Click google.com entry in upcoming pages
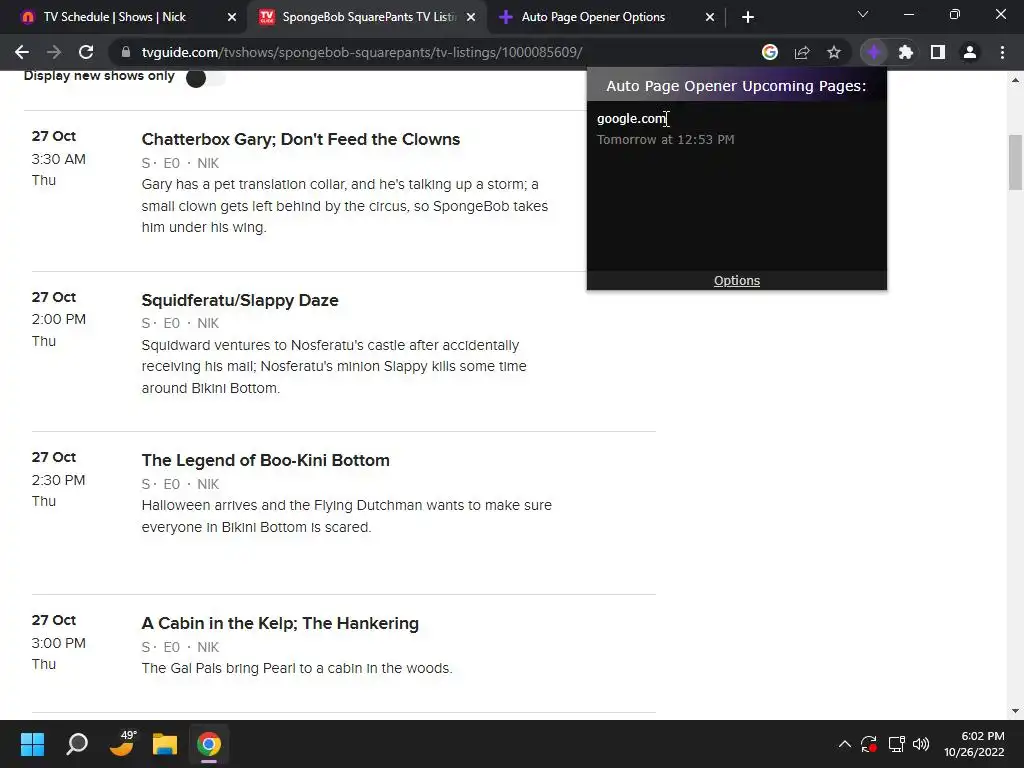 [631, 119]
